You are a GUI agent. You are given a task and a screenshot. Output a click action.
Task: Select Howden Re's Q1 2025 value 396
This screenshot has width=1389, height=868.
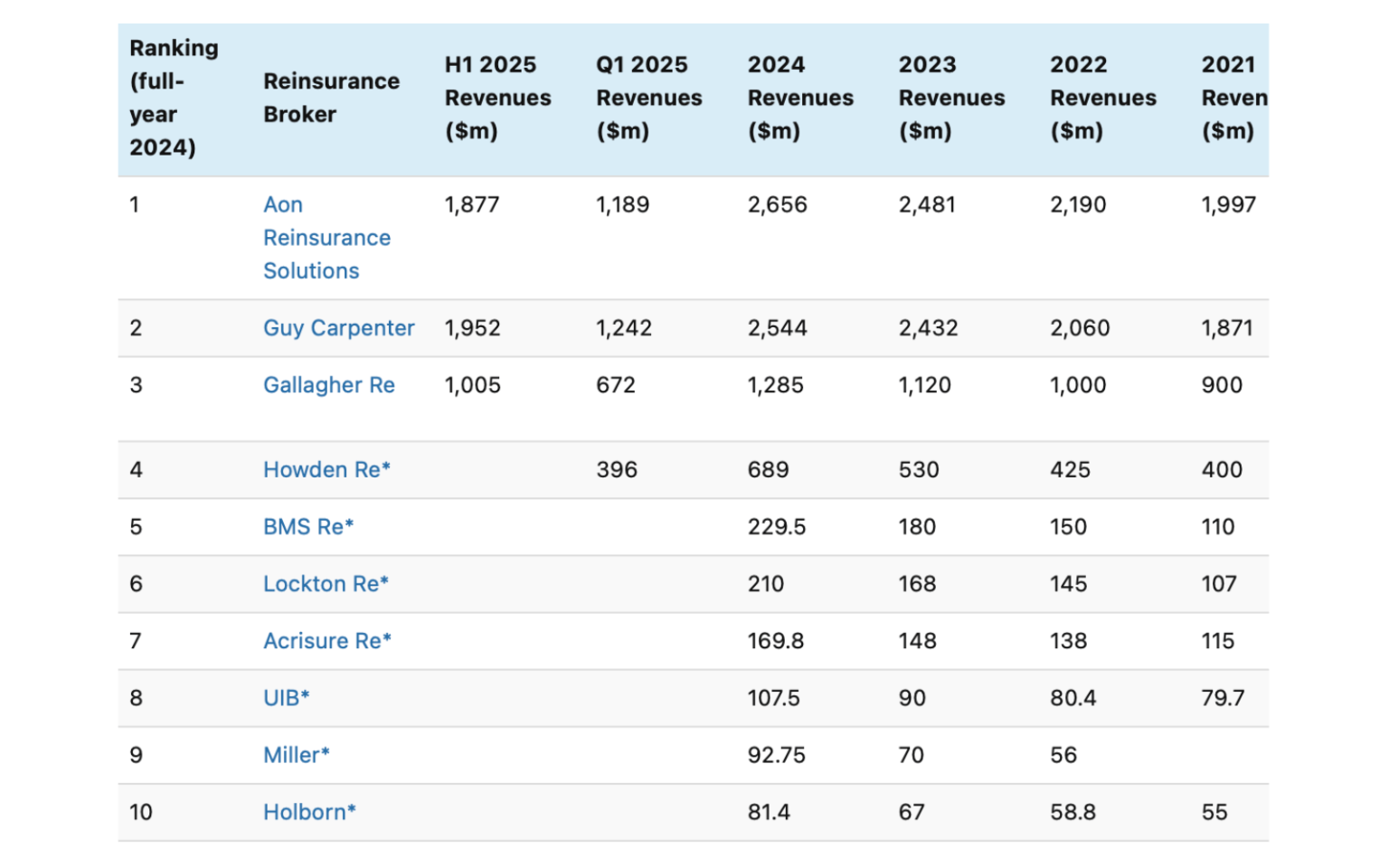click(x=616, y=469)
